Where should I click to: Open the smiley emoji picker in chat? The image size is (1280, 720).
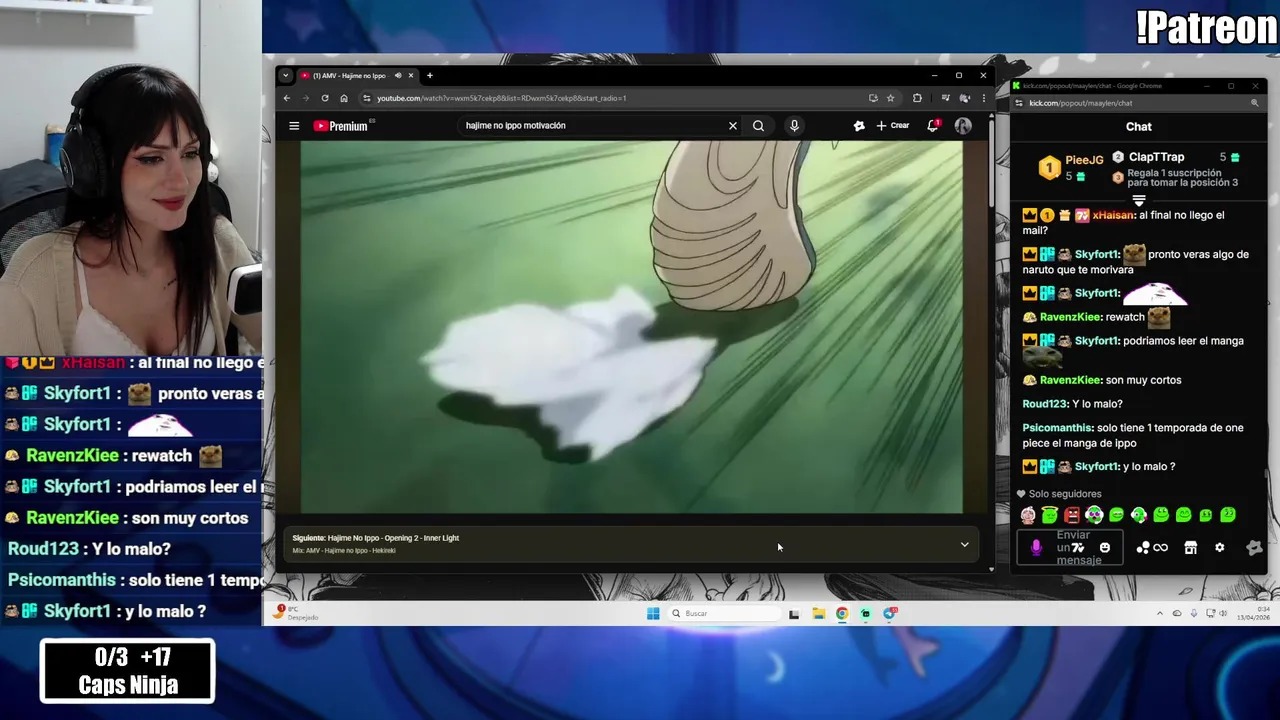[1105, 548]
